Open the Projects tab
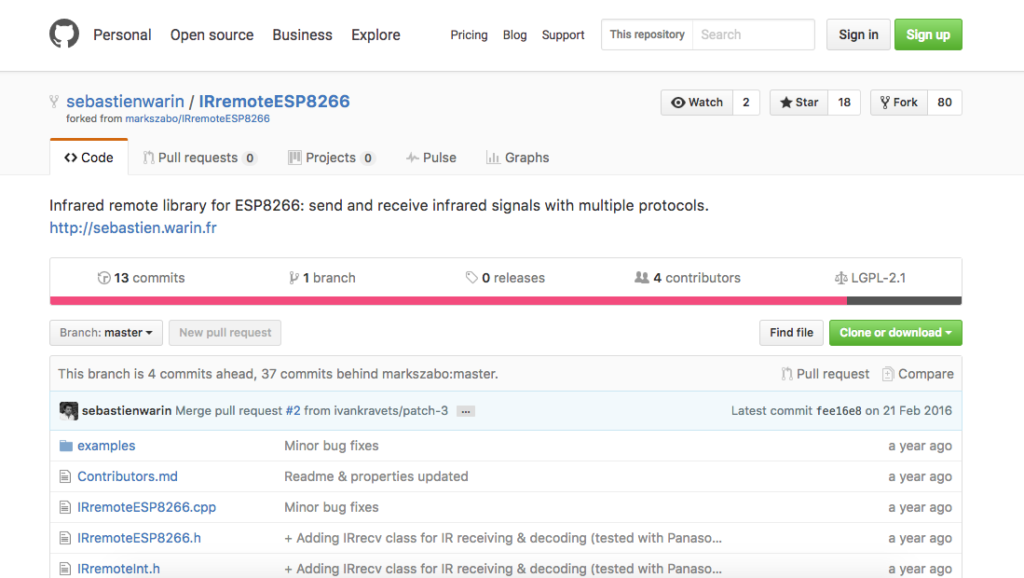1024x578 pixels. click(x=331, y=158)
